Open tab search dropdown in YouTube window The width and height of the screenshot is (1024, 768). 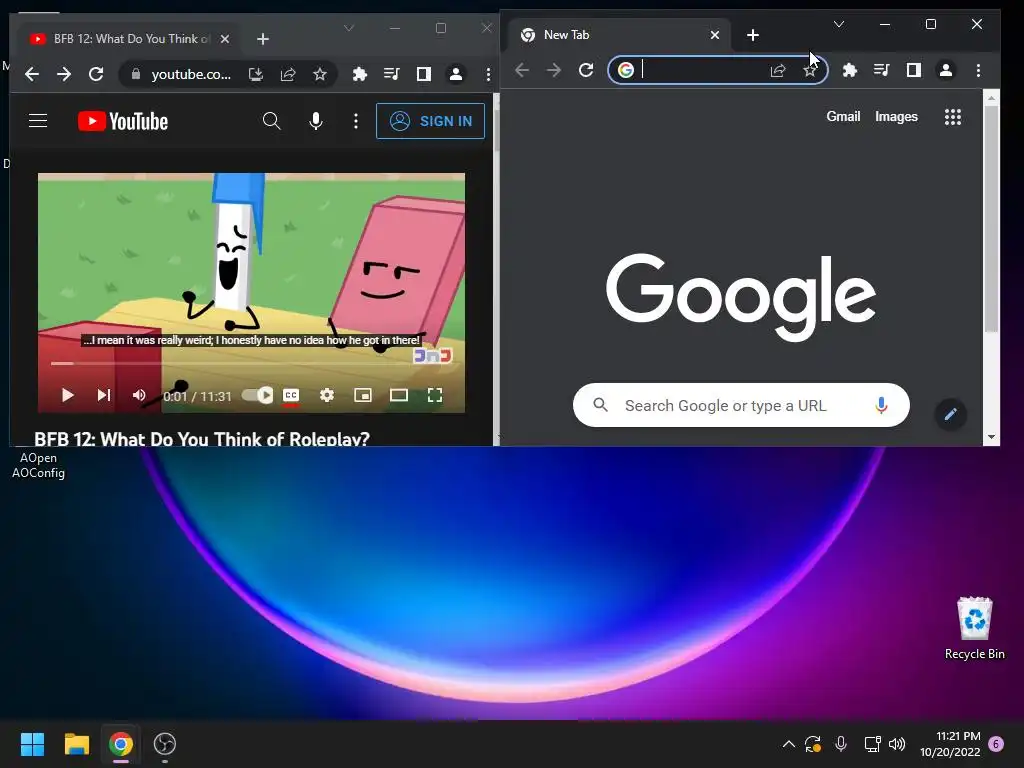(x=349, y=28)
